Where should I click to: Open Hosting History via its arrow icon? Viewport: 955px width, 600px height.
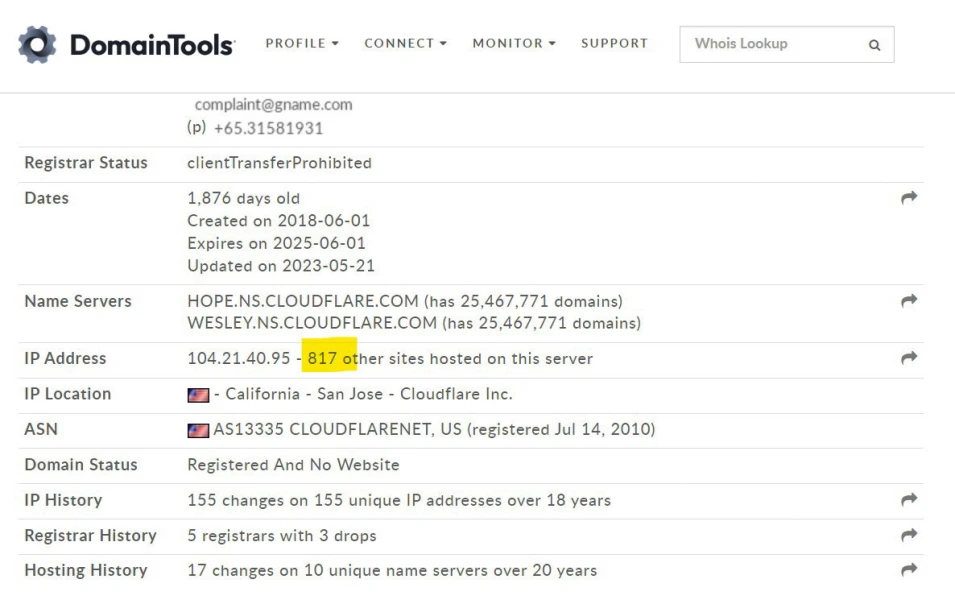coord(908,570)
